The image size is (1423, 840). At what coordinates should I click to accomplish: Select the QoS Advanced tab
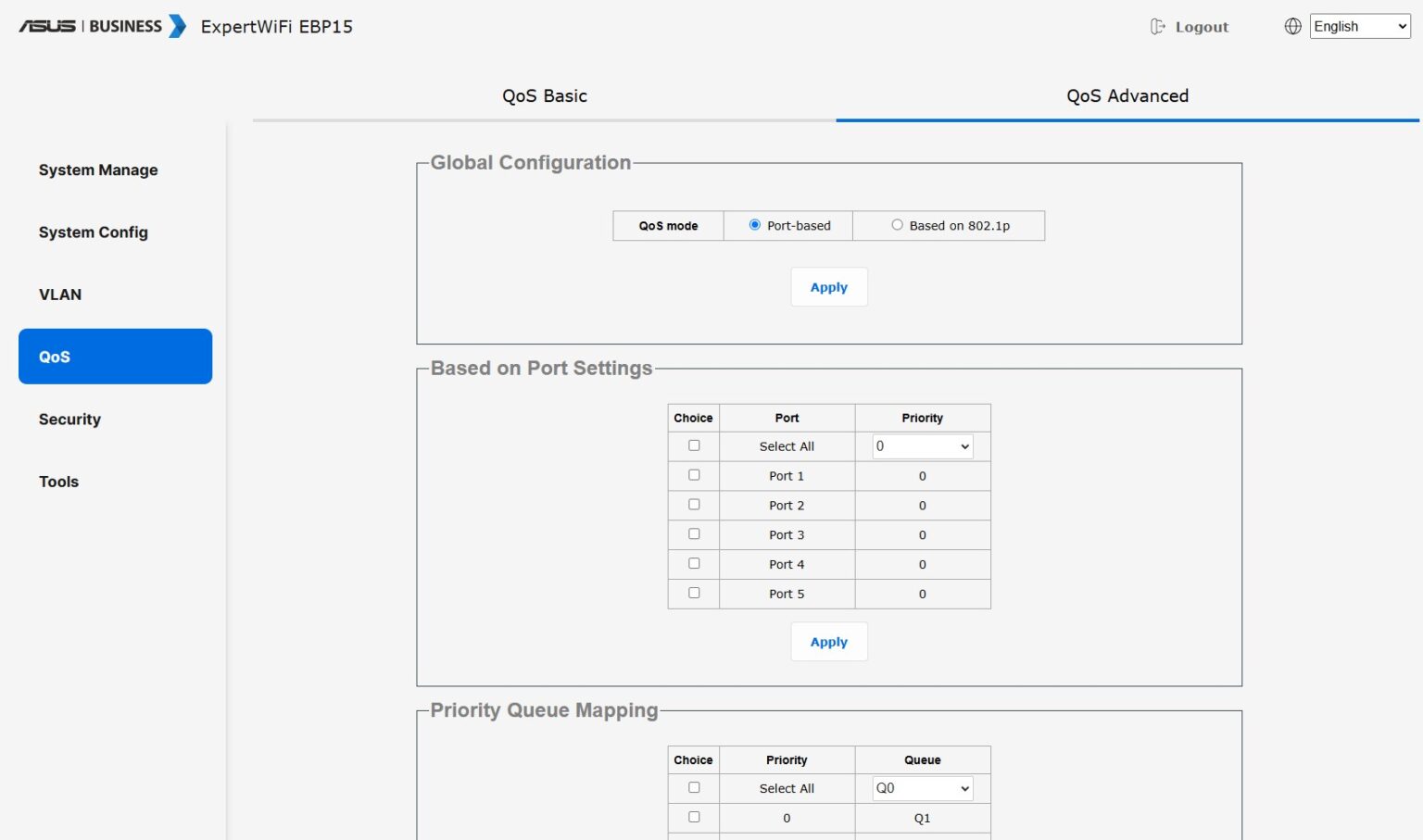coord(1127,96)
